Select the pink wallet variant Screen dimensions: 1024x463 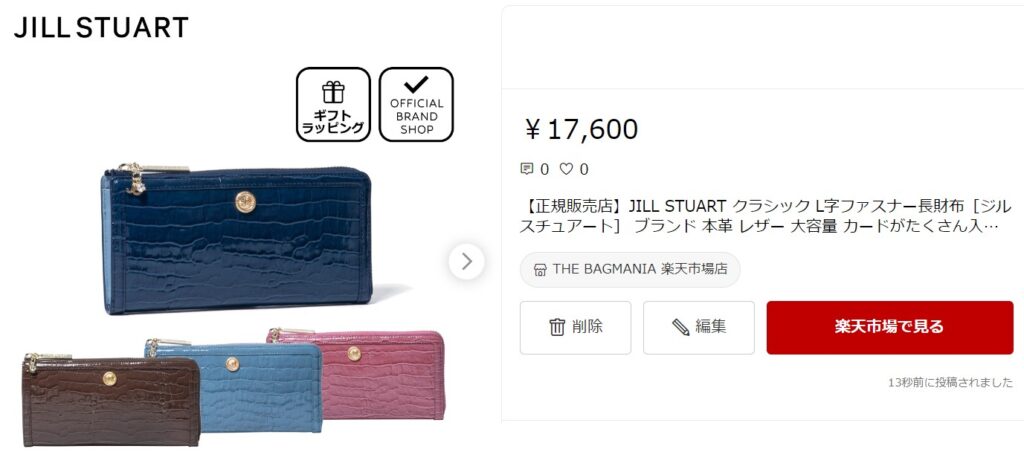(x=357, y=375)
